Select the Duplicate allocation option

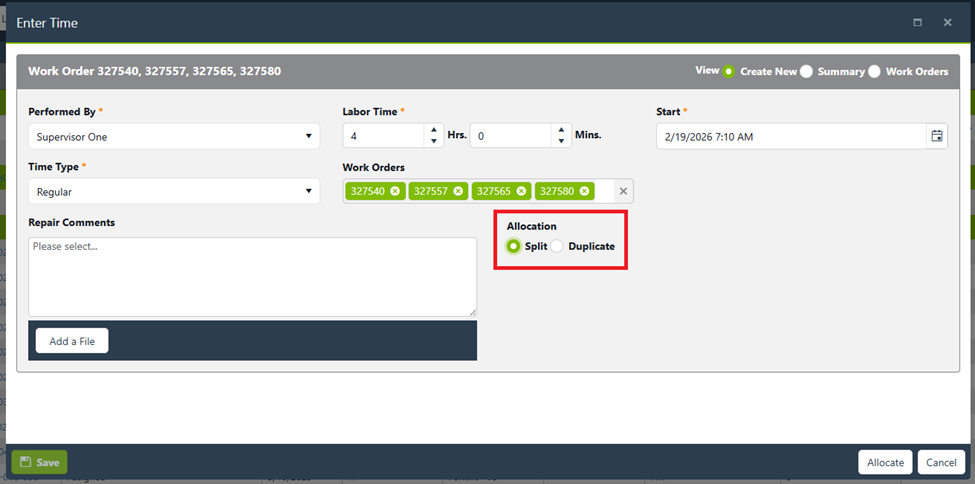(x=558, y=246)
